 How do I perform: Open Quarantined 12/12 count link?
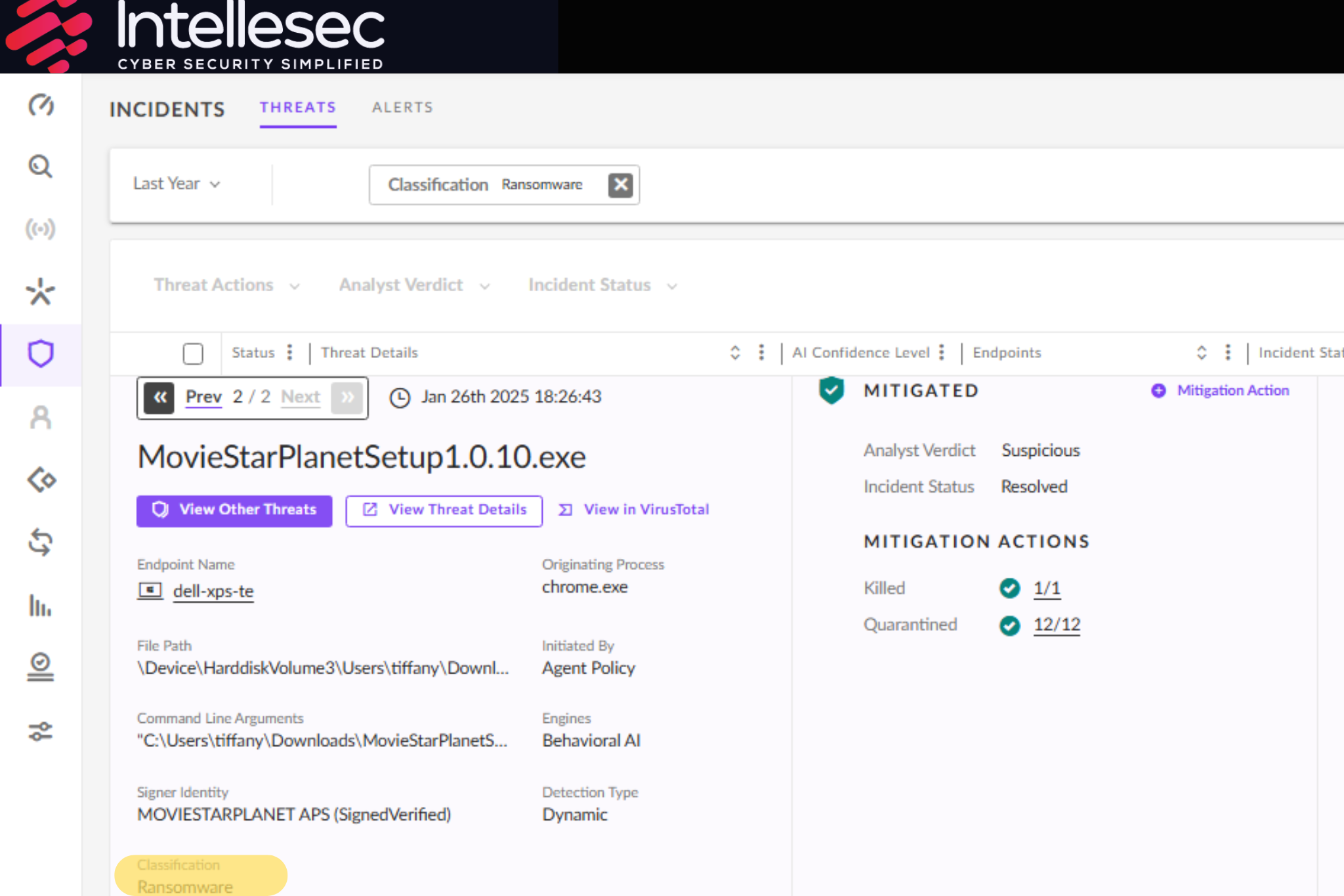click(1057, 624)
